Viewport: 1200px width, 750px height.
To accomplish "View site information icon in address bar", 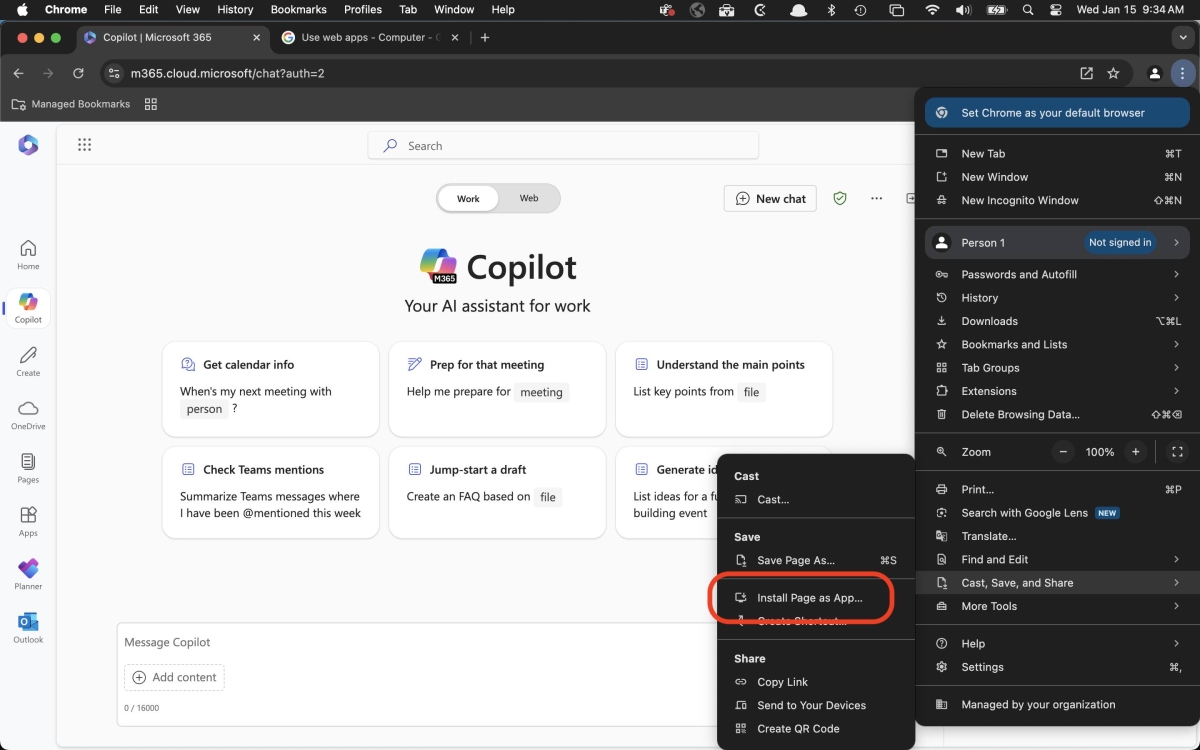I will point(114,73).
